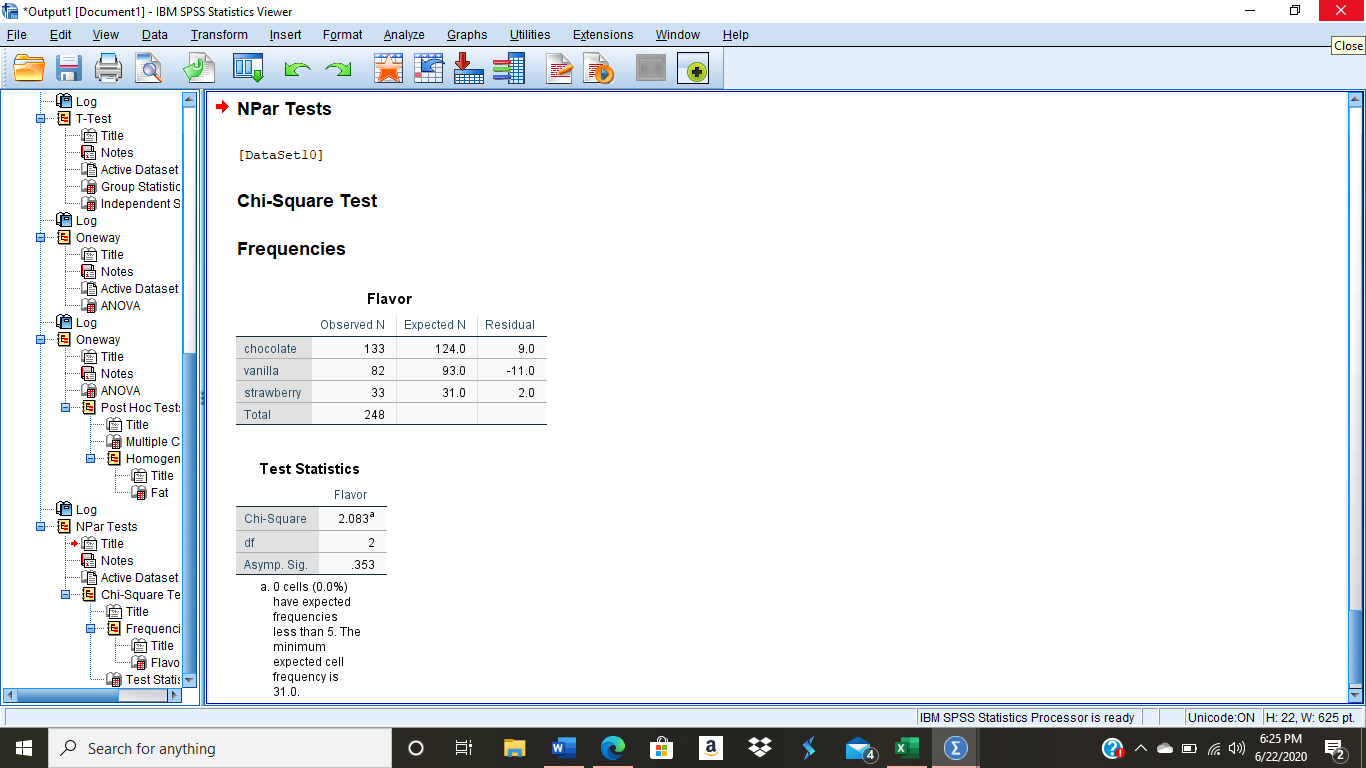This screenshot has width=1366, height=768.
Task: Select the Test Statistics item in outline
Action: pyautogui.click(x=152, y=680)
